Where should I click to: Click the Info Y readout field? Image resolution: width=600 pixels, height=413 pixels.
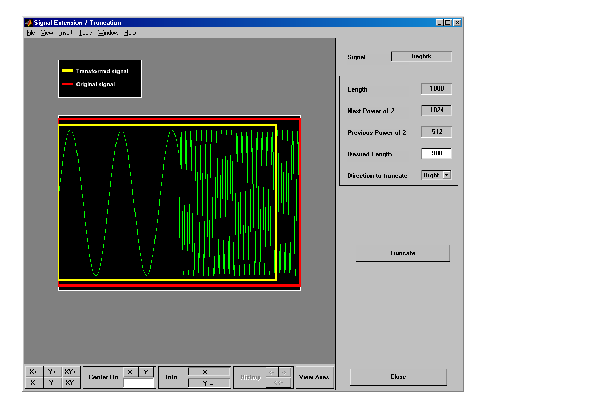point(209,383)
